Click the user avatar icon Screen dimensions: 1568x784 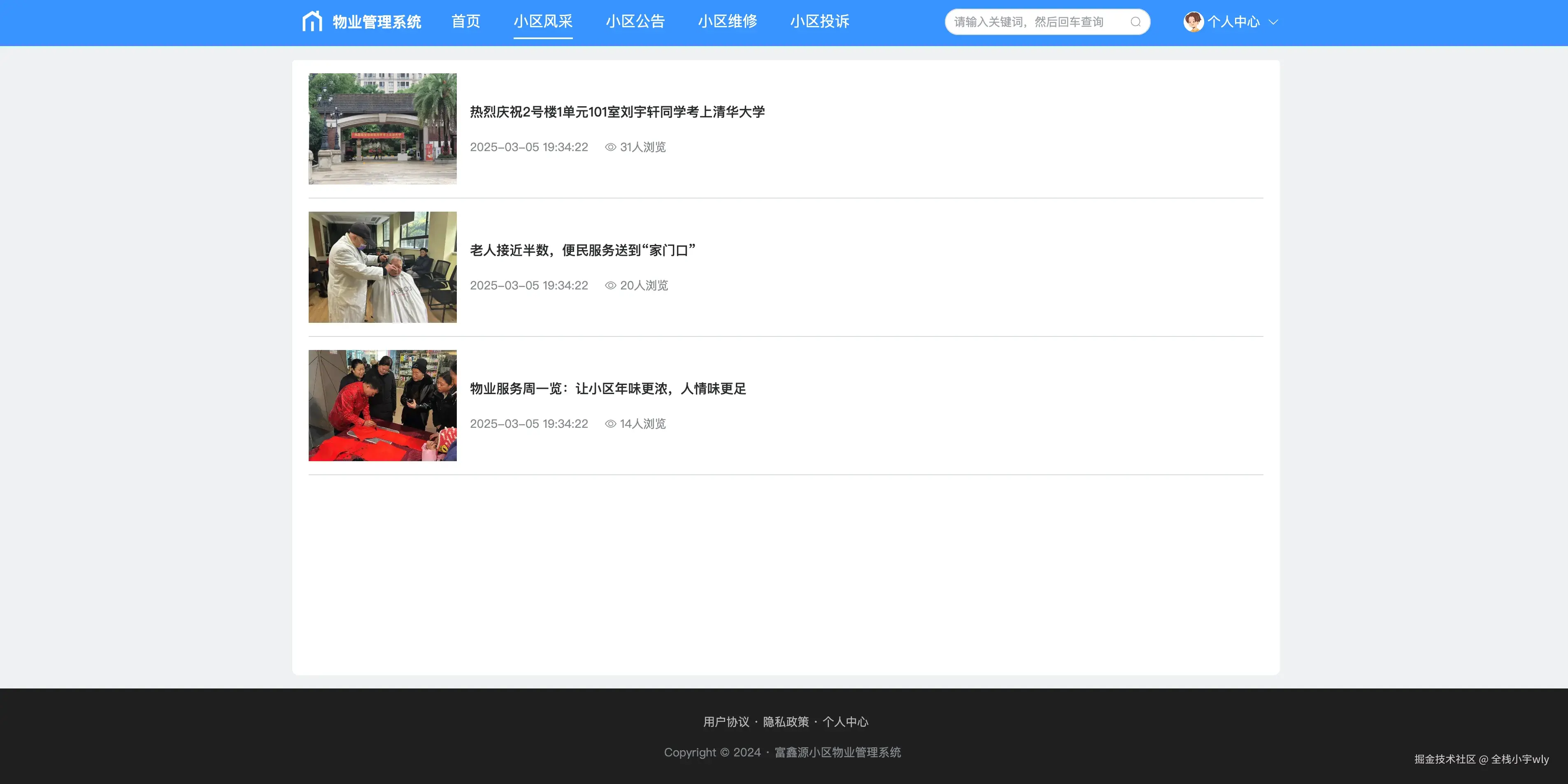pyautogui.click(x=1193, y=22)
